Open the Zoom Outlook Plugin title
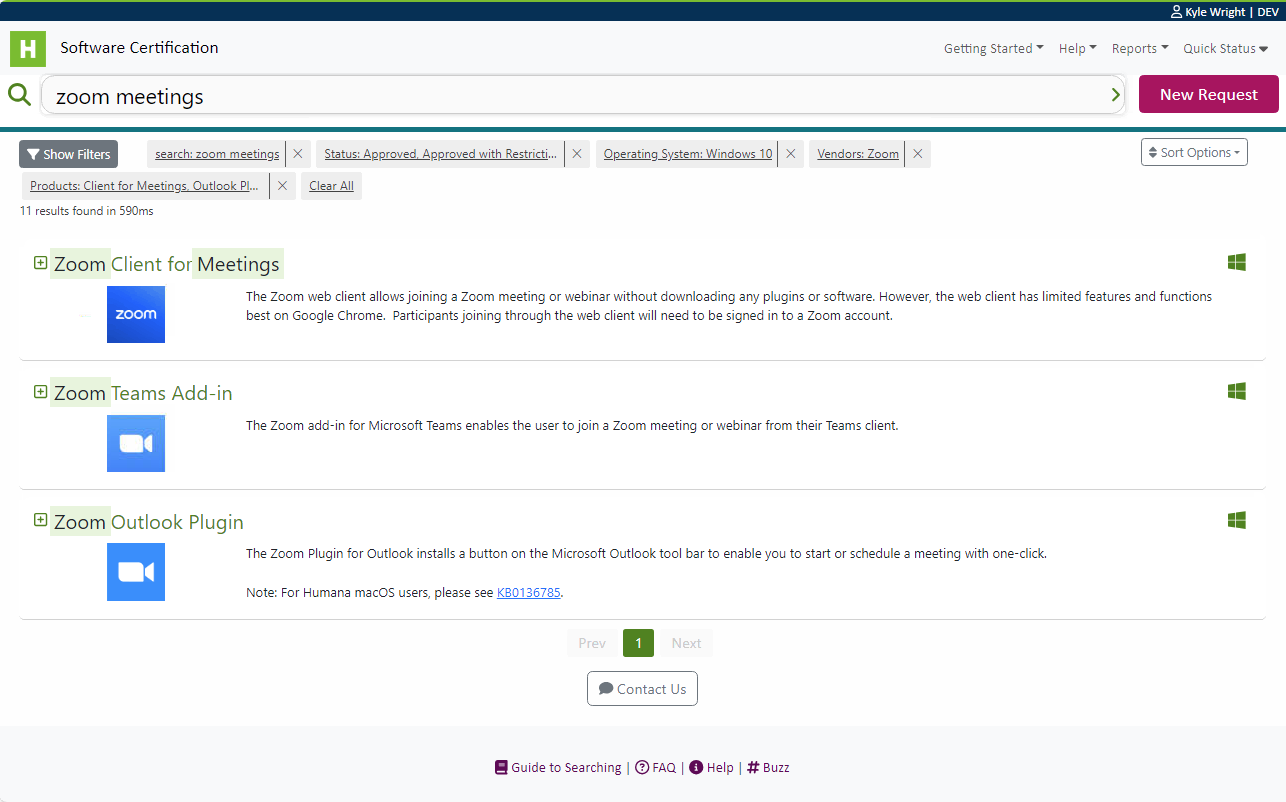Screen dimensions: 1286x802 pyautogui.click(x=149, y=522)
